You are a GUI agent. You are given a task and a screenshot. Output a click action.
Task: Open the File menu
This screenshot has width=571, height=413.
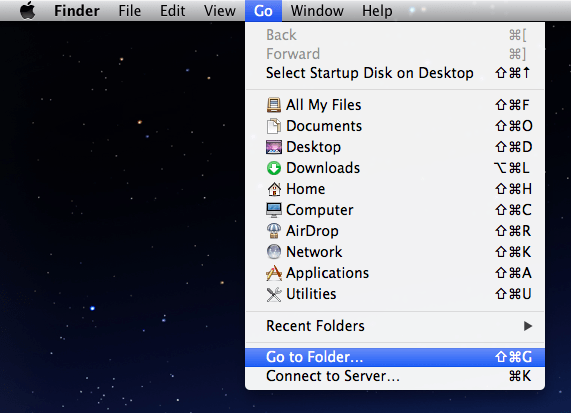point(130,11)
